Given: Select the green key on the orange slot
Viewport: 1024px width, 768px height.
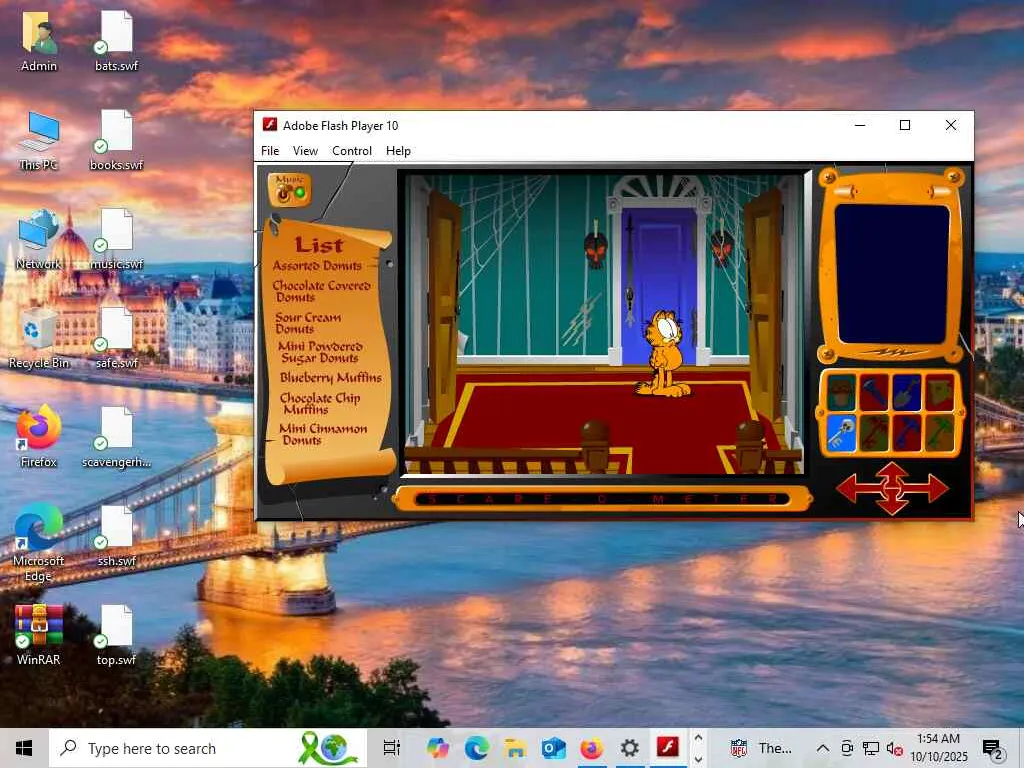Looking at the screenshot, I should point(939,433).
